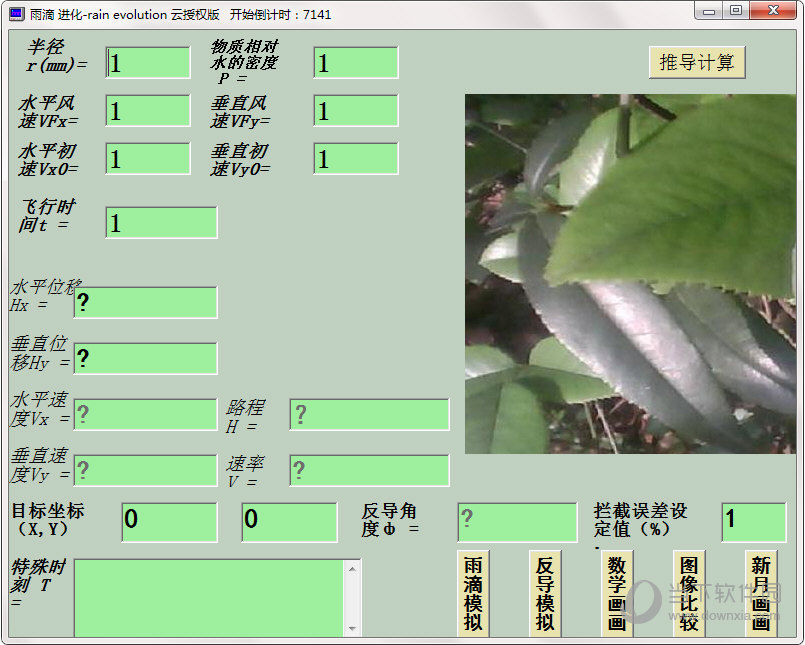Select the 路程 H output field

point(370,414)
